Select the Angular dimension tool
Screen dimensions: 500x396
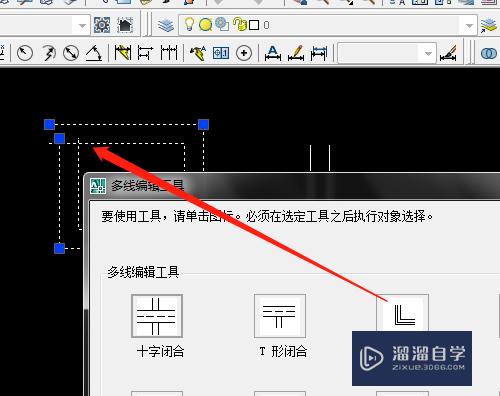tap(94, 53)
